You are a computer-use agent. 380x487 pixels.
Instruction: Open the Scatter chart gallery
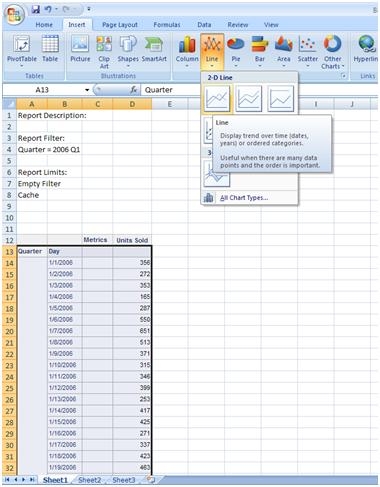click(308, 51)
